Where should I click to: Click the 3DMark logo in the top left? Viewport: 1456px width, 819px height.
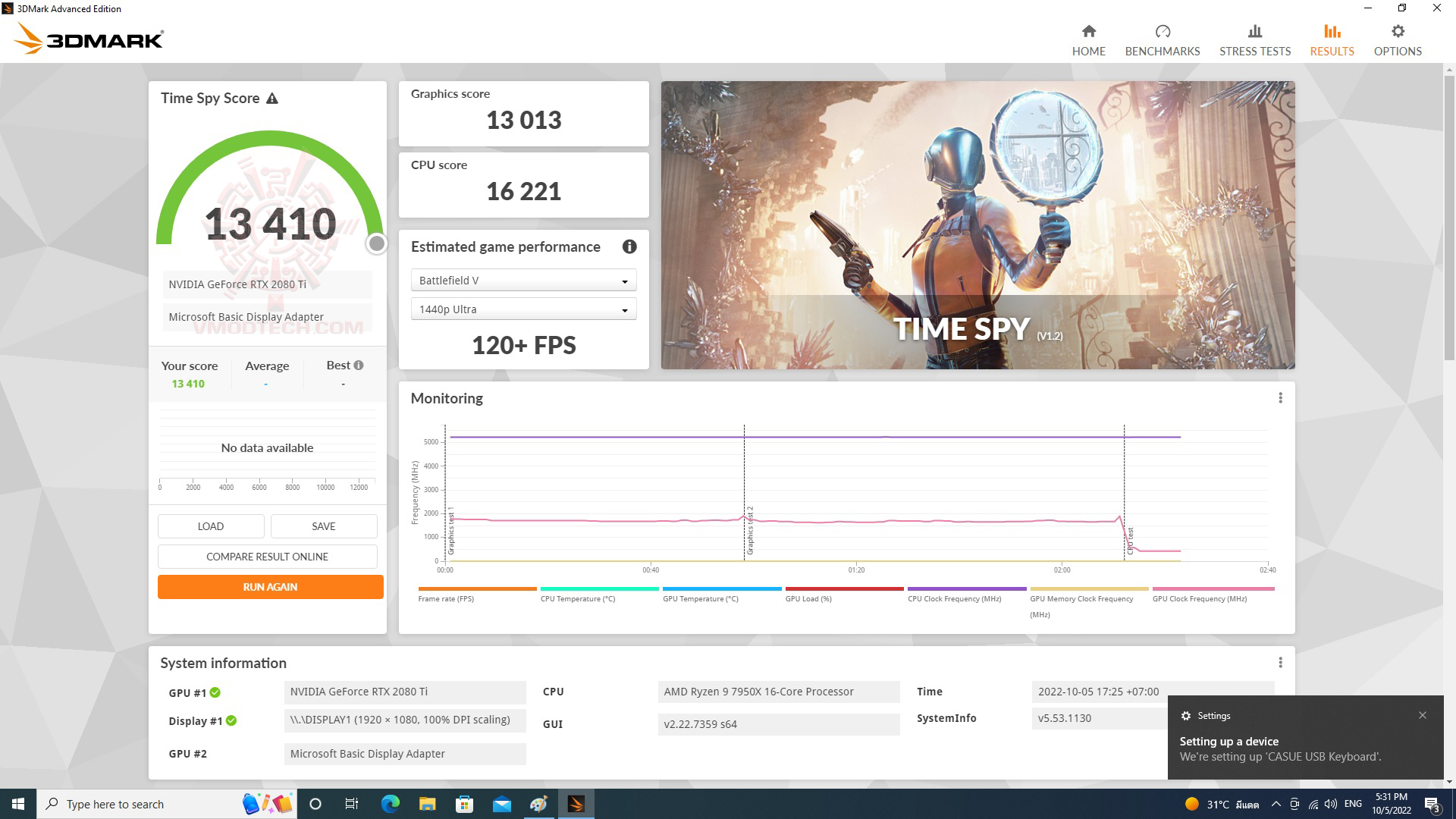pos(87,39)
